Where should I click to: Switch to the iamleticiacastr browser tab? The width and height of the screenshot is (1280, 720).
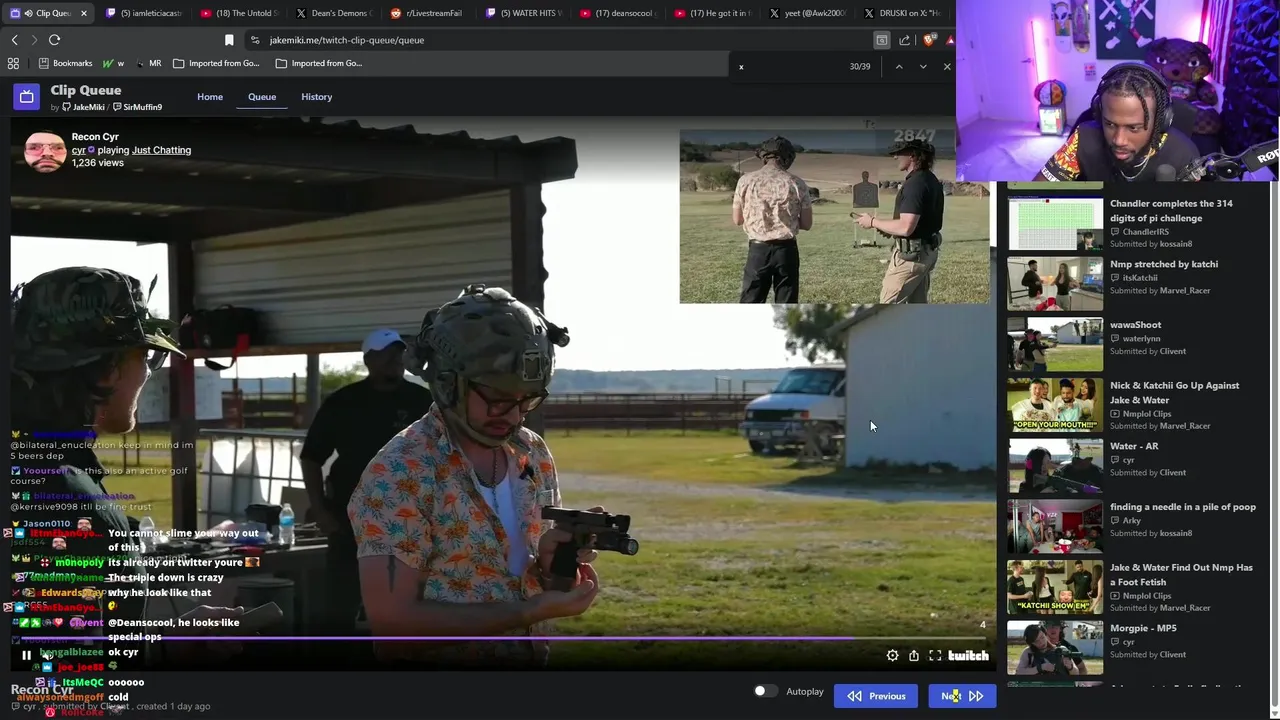click(143, 13)
